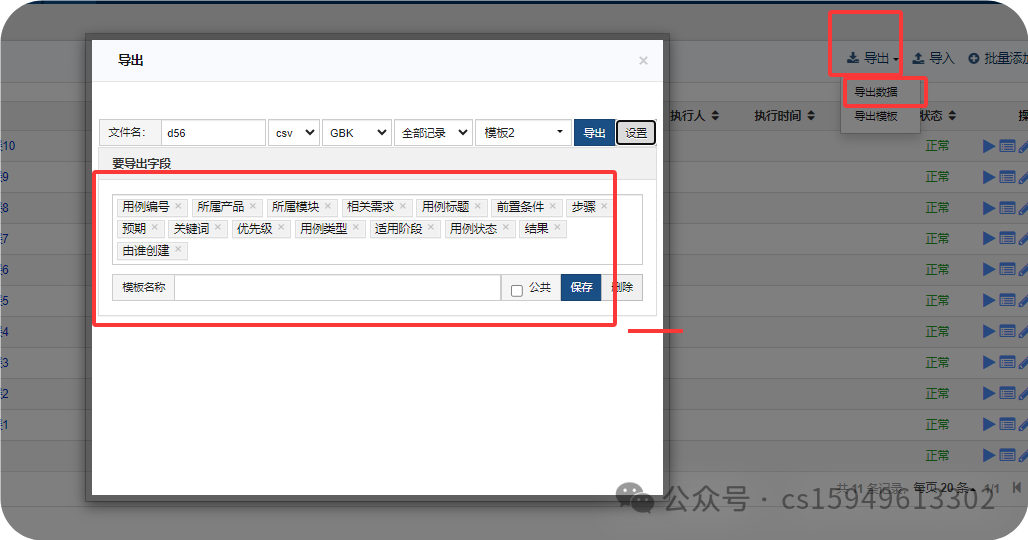Sort by the 执行时间 column
The height and width of the screenshot is (540, 1028).
click(784, 115)
